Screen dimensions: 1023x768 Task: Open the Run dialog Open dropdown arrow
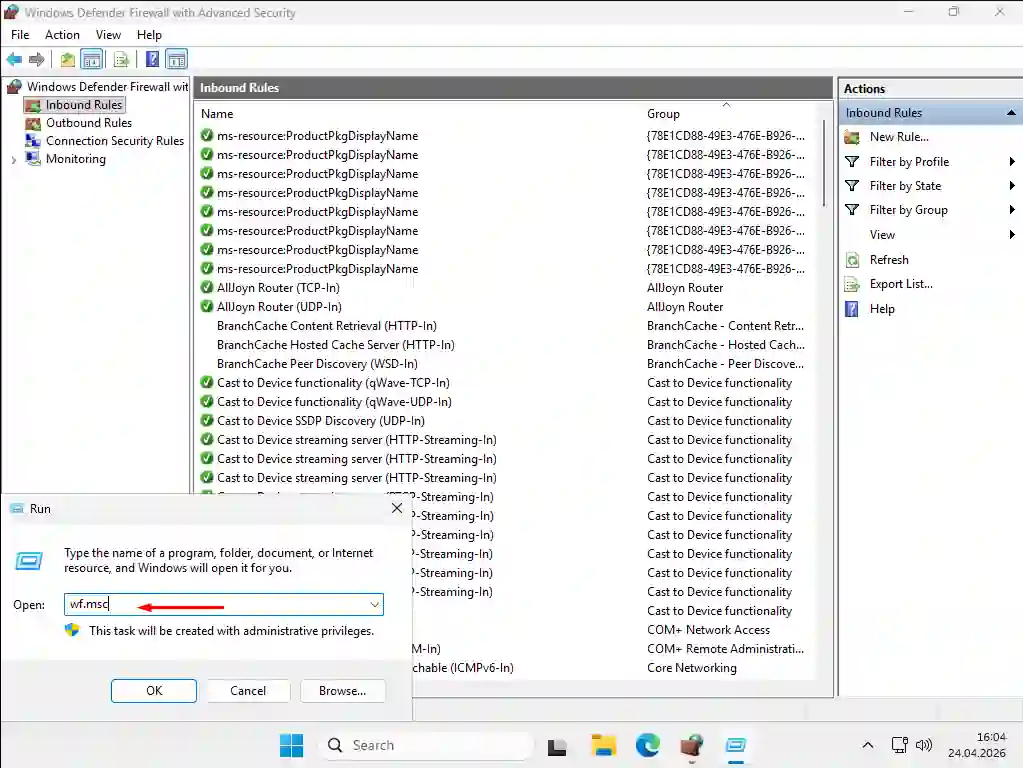pyautogui.click(x=374, y=604)
